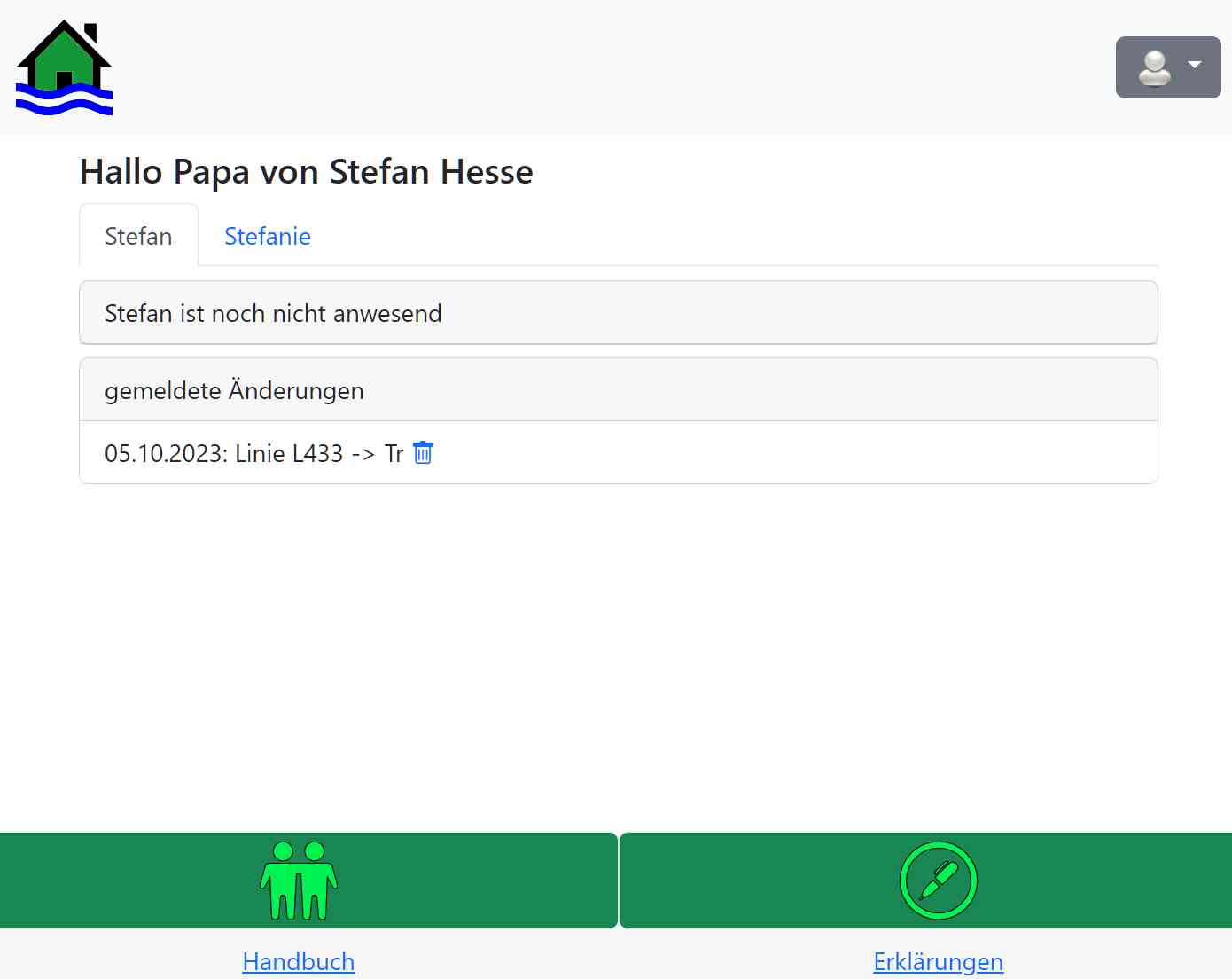Click the 'Linie L433' text in entry
Screen dimensions: 1232x979
(x=289, y=453)
